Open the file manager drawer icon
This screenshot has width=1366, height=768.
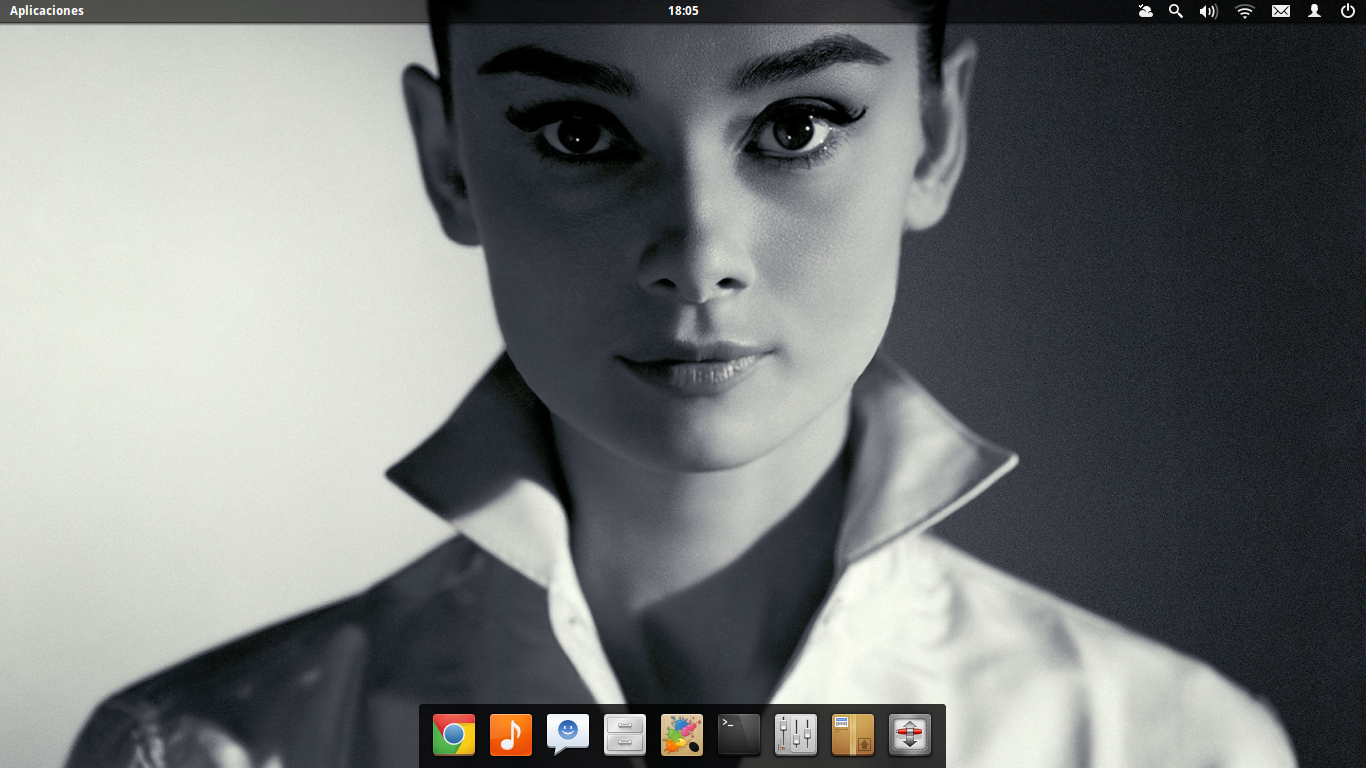[x=625, y=735]
